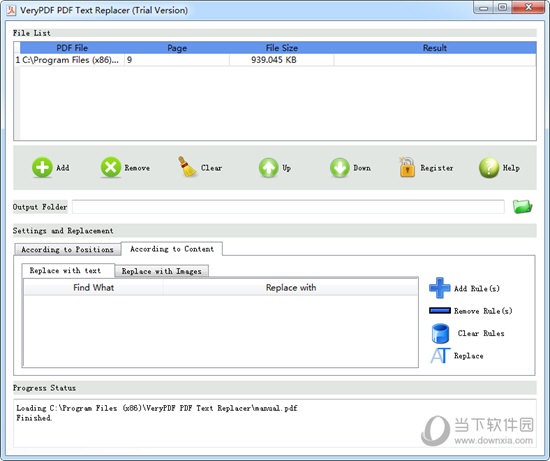Click the green Up arrow icon
550x461 pixels.
(269, 168)
